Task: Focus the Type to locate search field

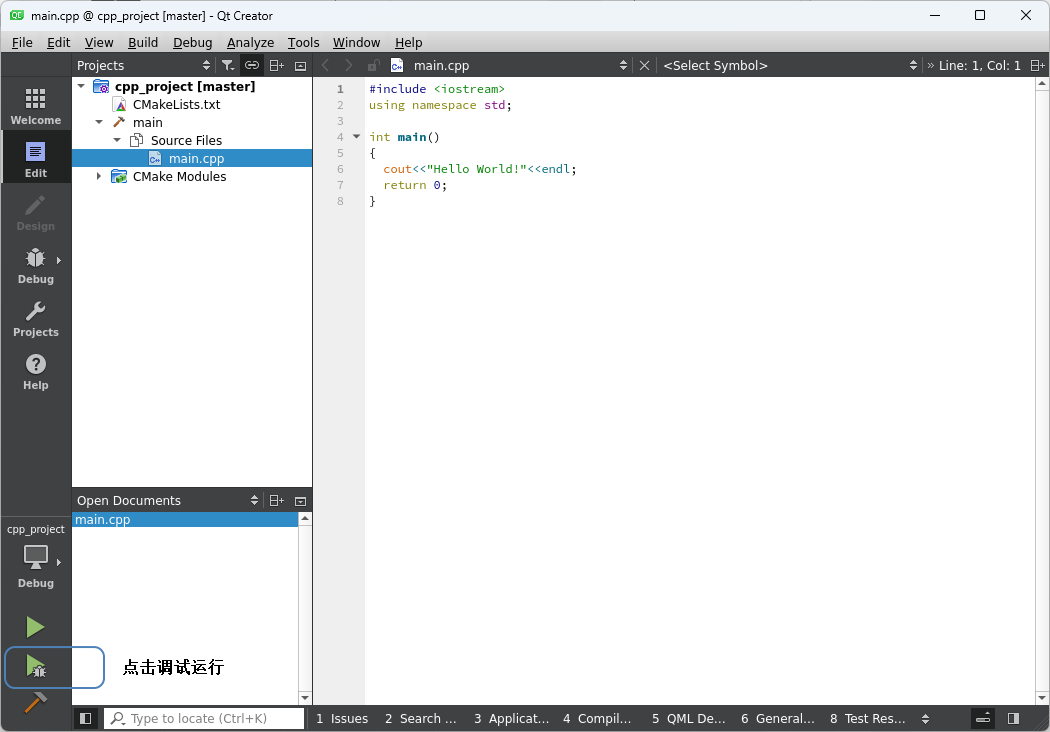Action: coord(204,718)
